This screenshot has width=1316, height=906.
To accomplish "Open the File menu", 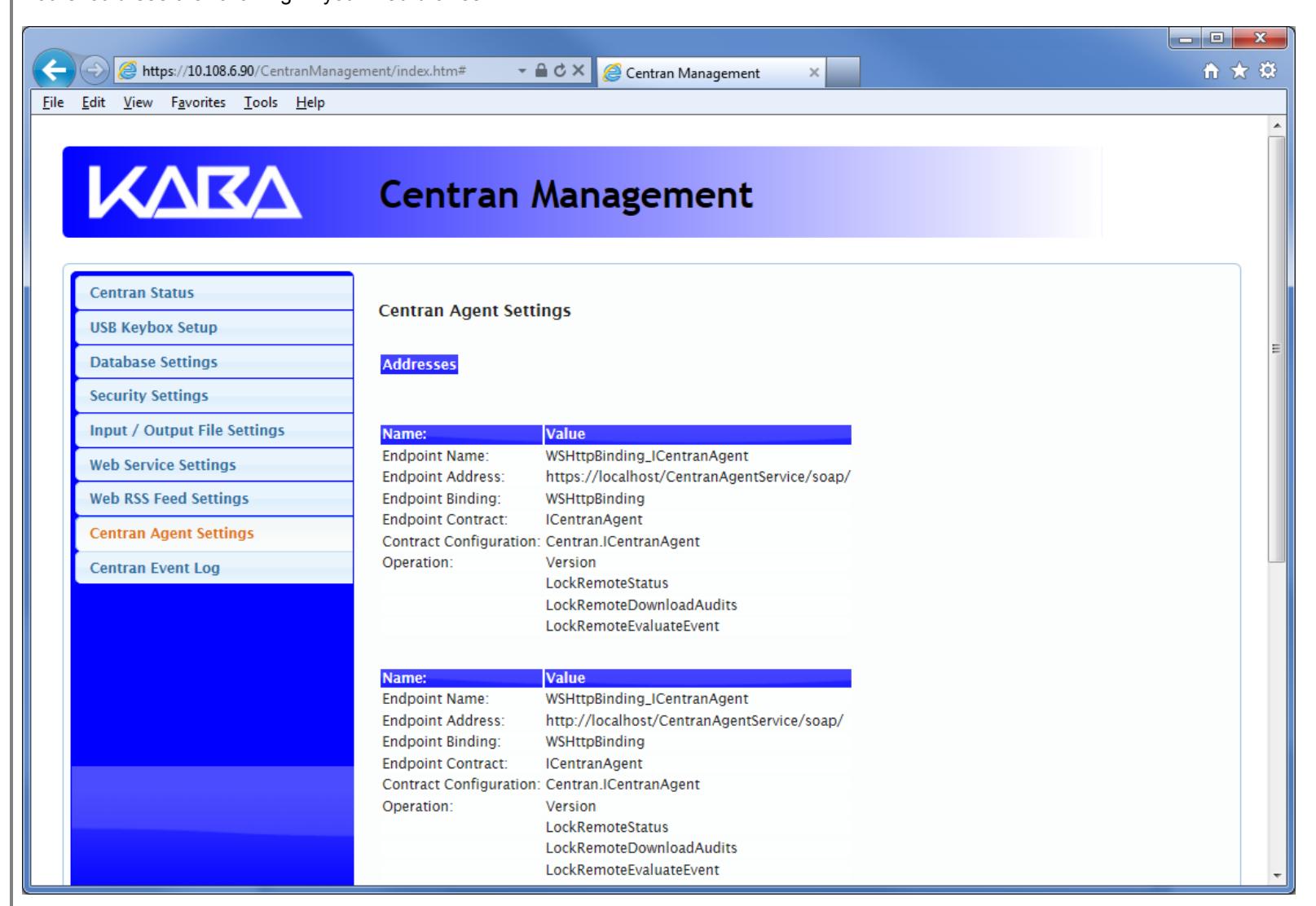I will 53,103.
